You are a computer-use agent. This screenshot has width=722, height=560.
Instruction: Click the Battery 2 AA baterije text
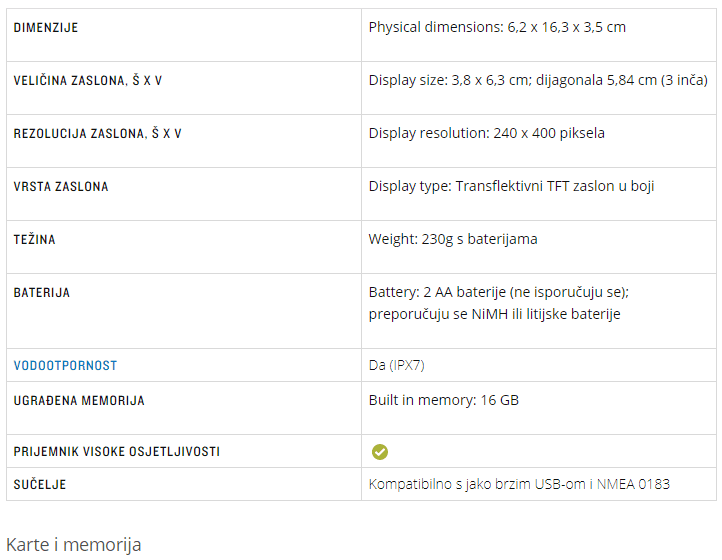(499, 303)
